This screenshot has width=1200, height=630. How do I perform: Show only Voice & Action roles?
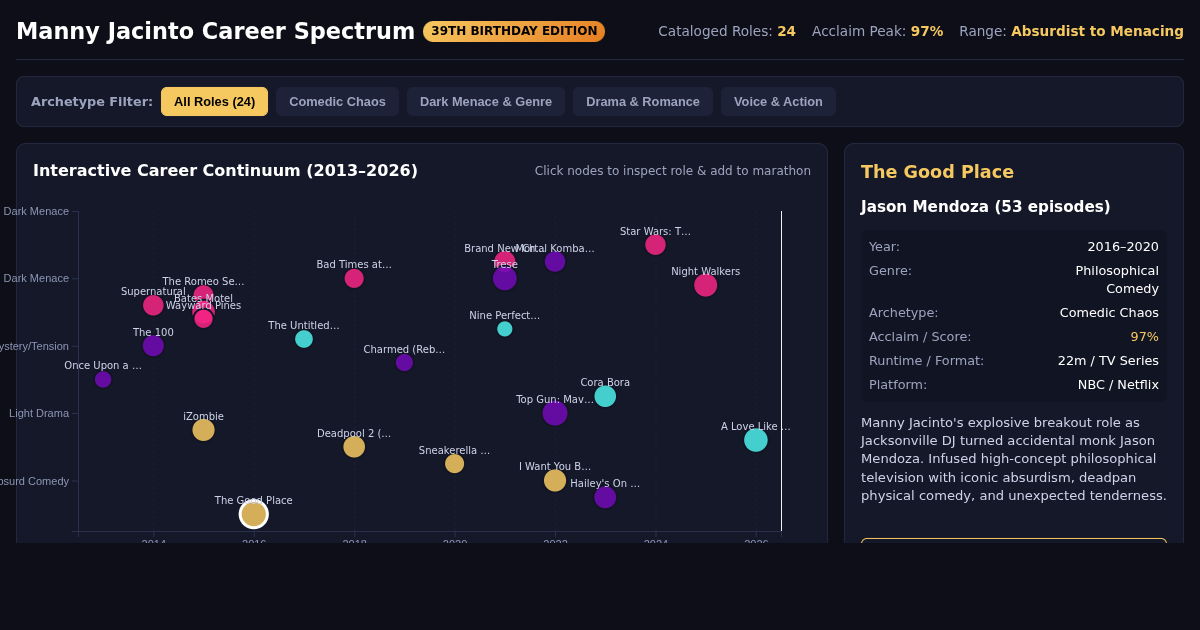coord(778,102)
